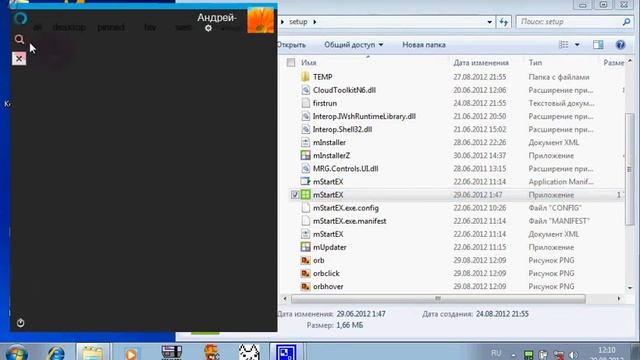Open address bar history dropdown arrow
640x360 pixels.
(x=489, y=22)
